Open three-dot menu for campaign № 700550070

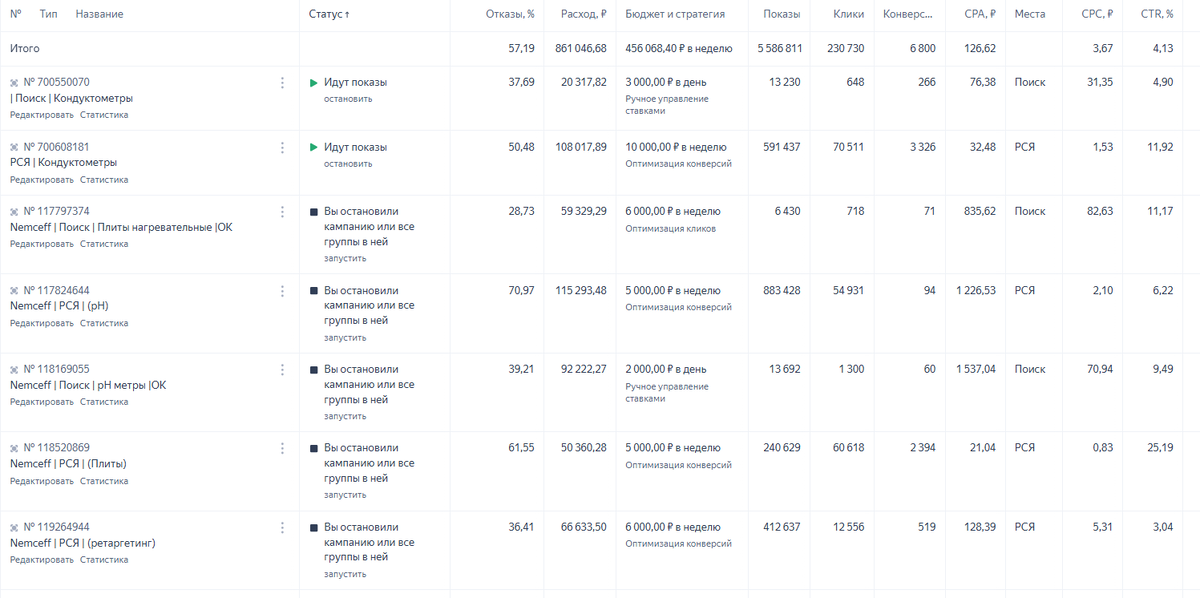click(x=282, y=83)
